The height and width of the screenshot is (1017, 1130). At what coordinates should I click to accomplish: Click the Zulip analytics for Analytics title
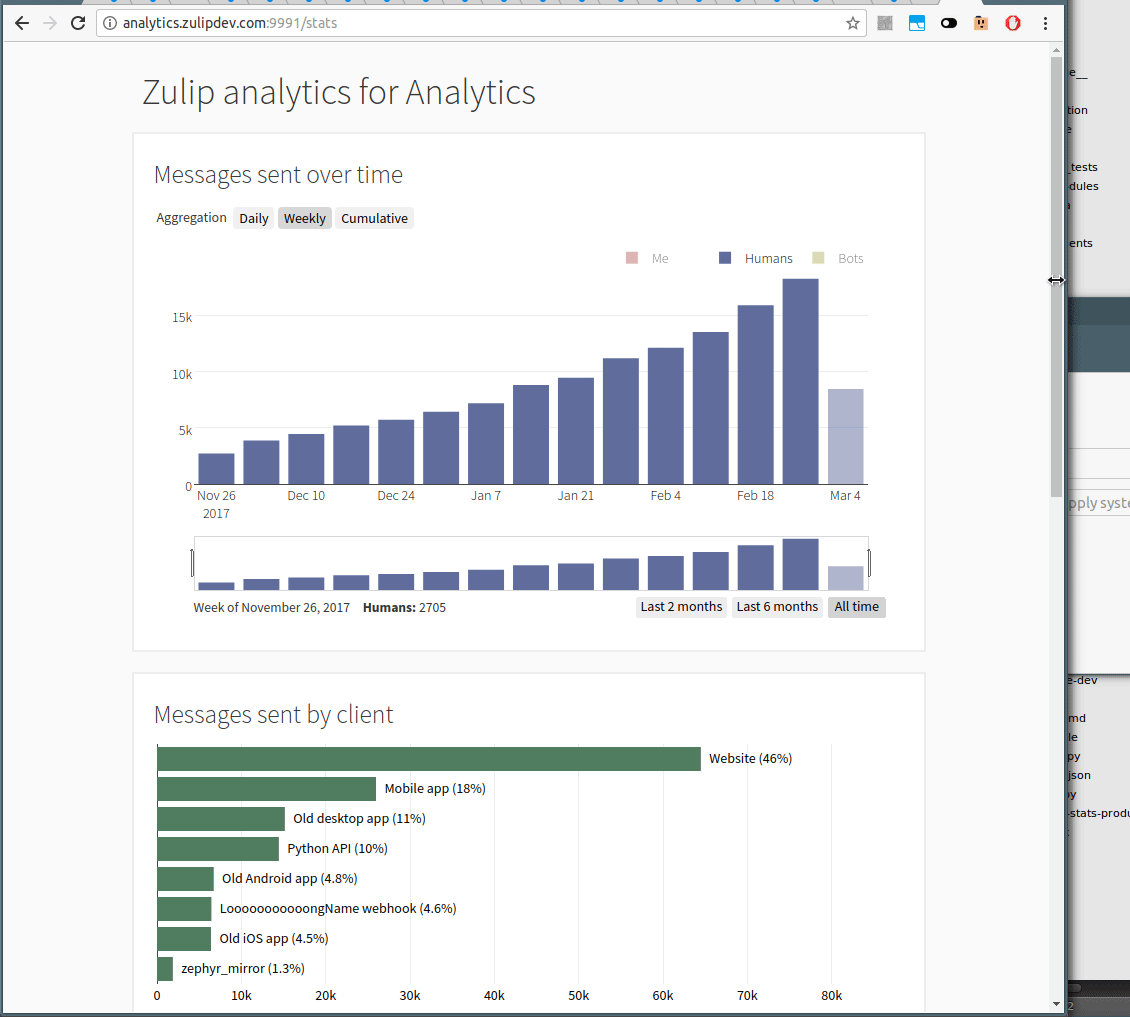pos(339,92)
